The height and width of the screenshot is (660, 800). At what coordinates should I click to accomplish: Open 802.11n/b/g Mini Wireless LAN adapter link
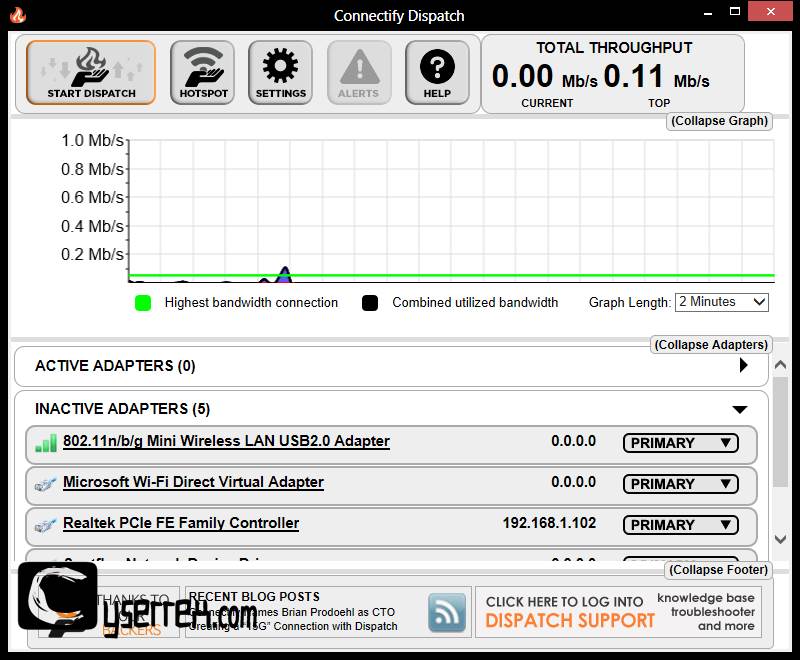click(x=226, y=441)
